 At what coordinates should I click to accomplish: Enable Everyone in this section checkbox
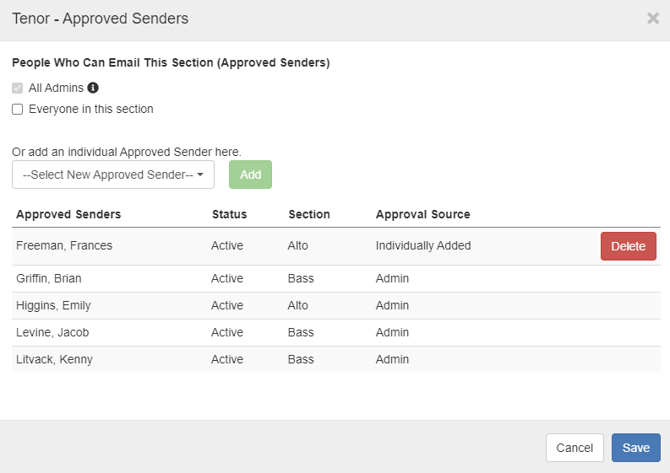(18, 109)
